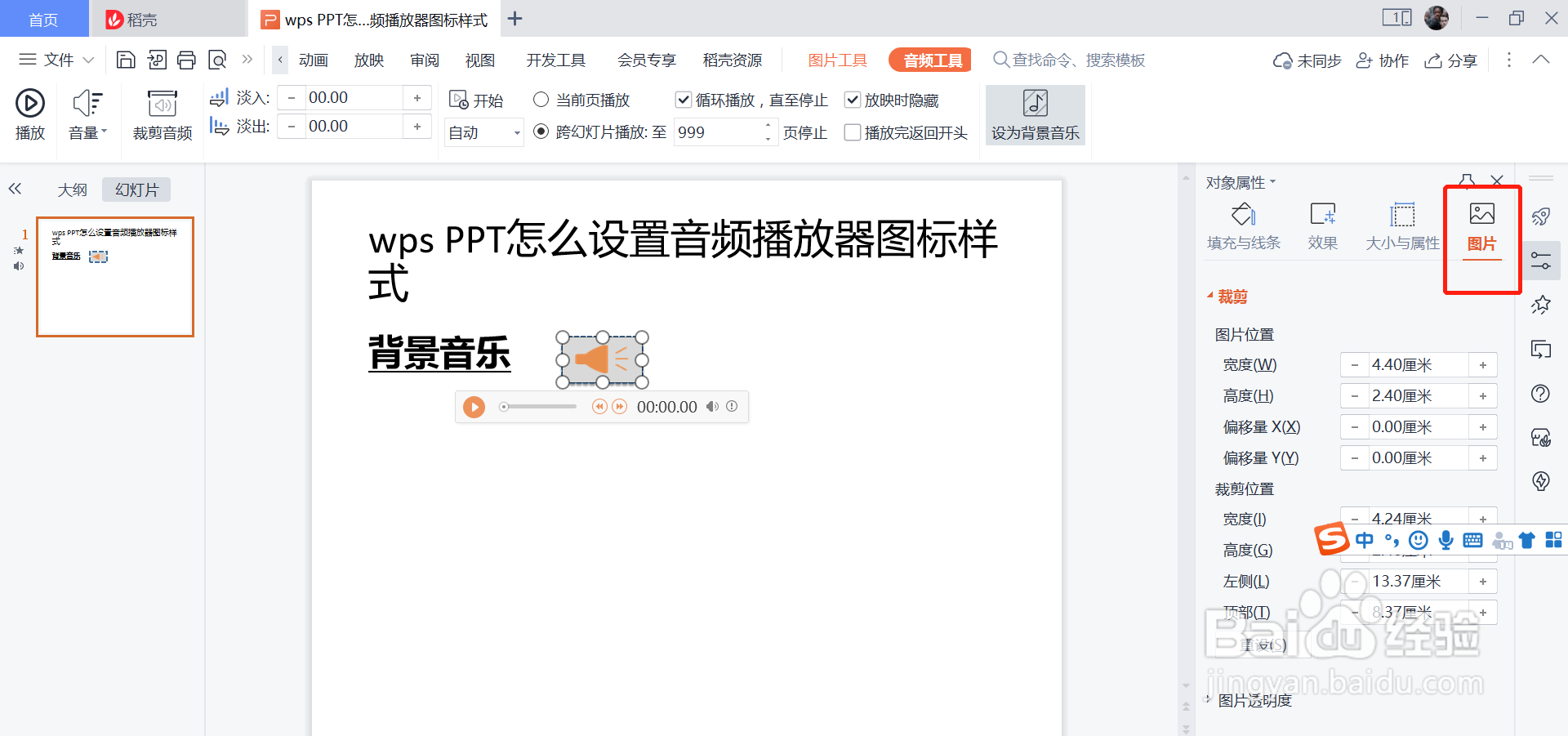
Task: Increase the fade-in (淡入) time
Action: [417, 98]
